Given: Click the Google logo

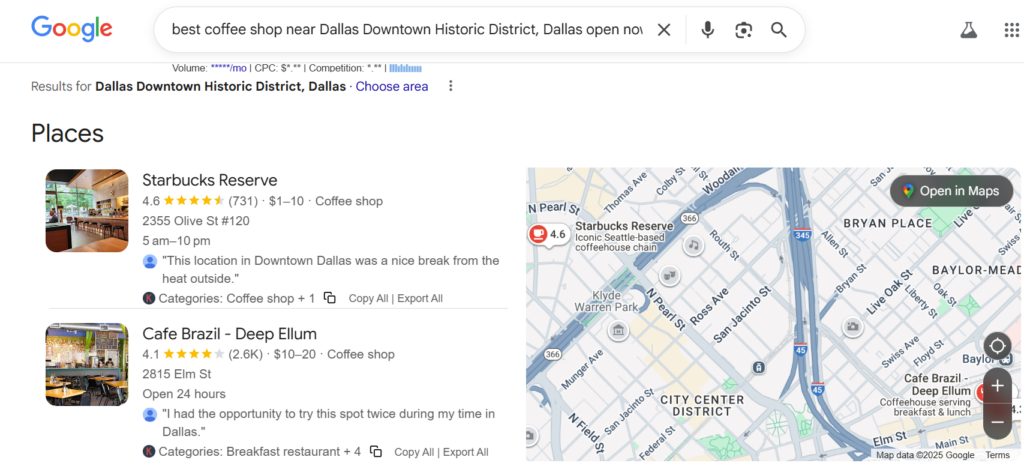Looking at the screenshot, I should point(72,29).
